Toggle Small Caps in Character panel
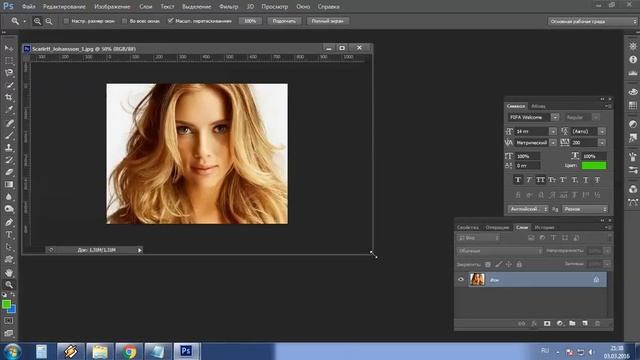This screenshot has width=640, height=360. coord(552,180)
